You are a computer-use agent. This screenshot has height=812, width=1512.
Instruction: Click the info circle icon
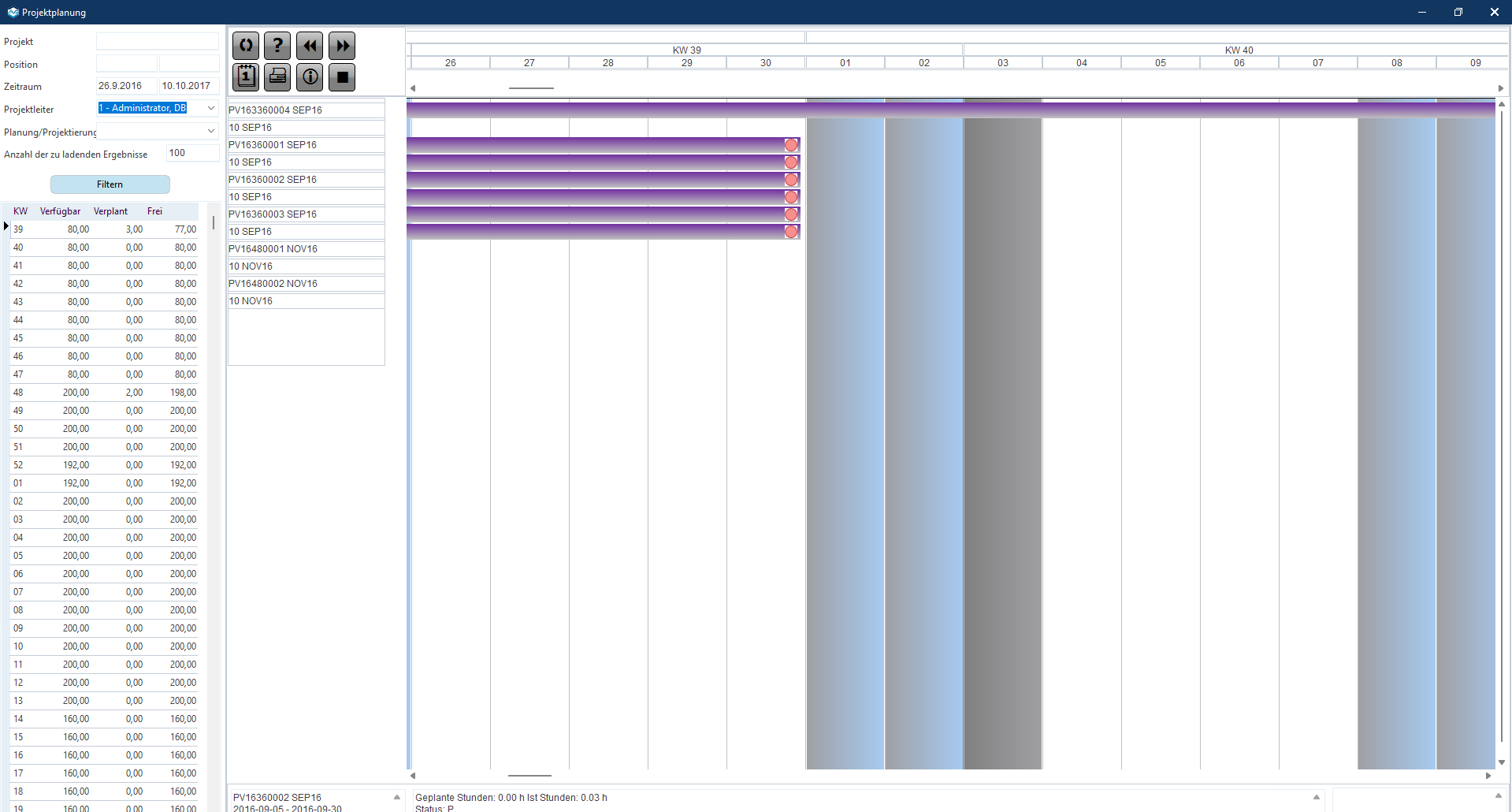(x=310, y=77)
